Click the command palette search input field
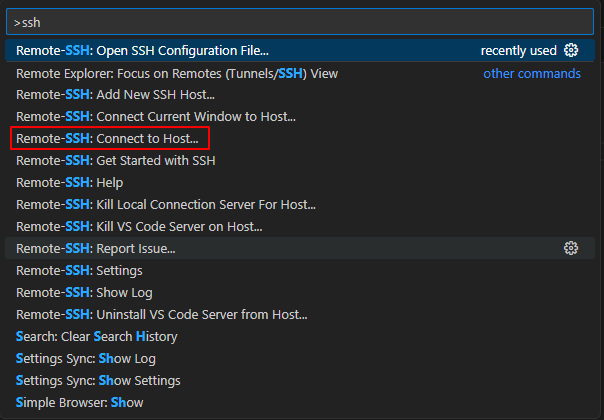This screenshot has height=420, width=604. pos(300,22)
